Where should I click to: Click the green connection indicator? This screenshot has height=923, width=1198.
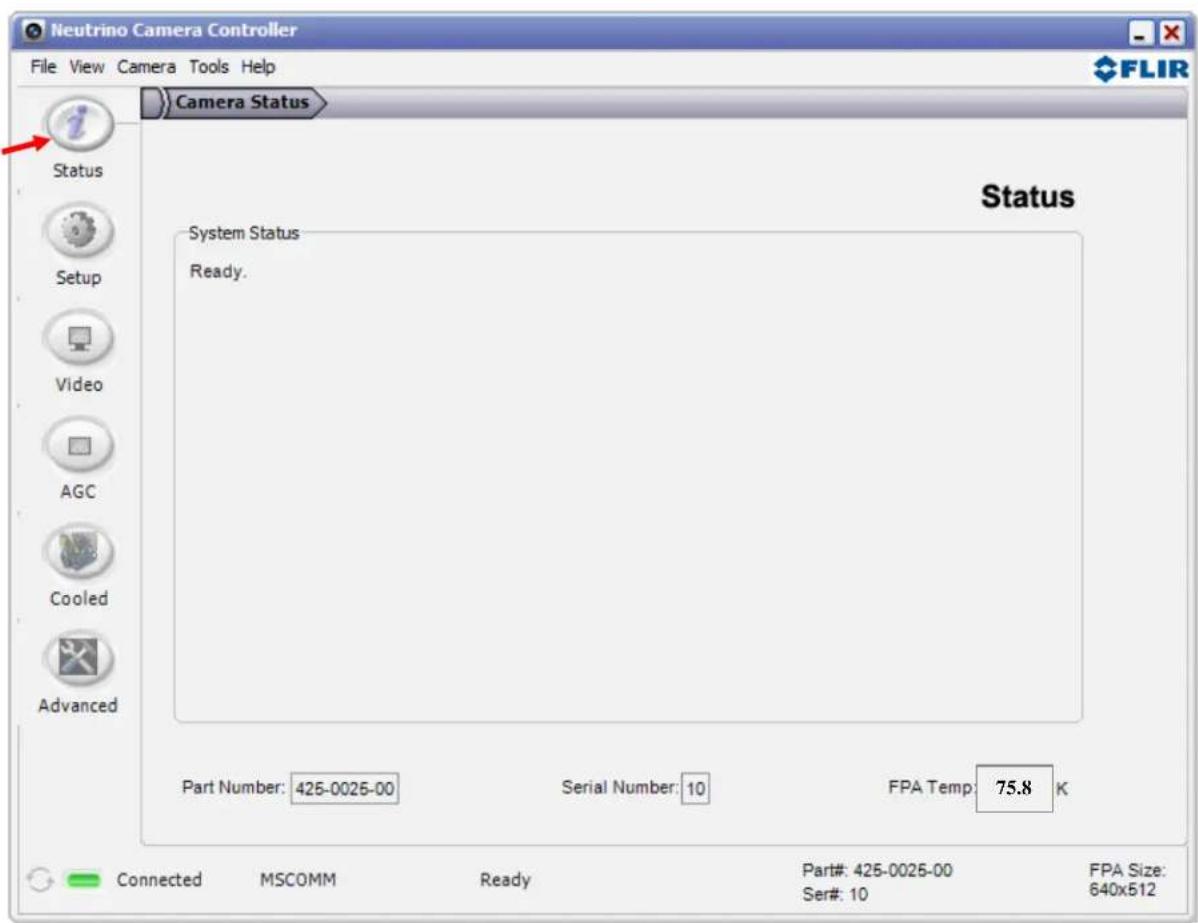click(x=83, y=880)
